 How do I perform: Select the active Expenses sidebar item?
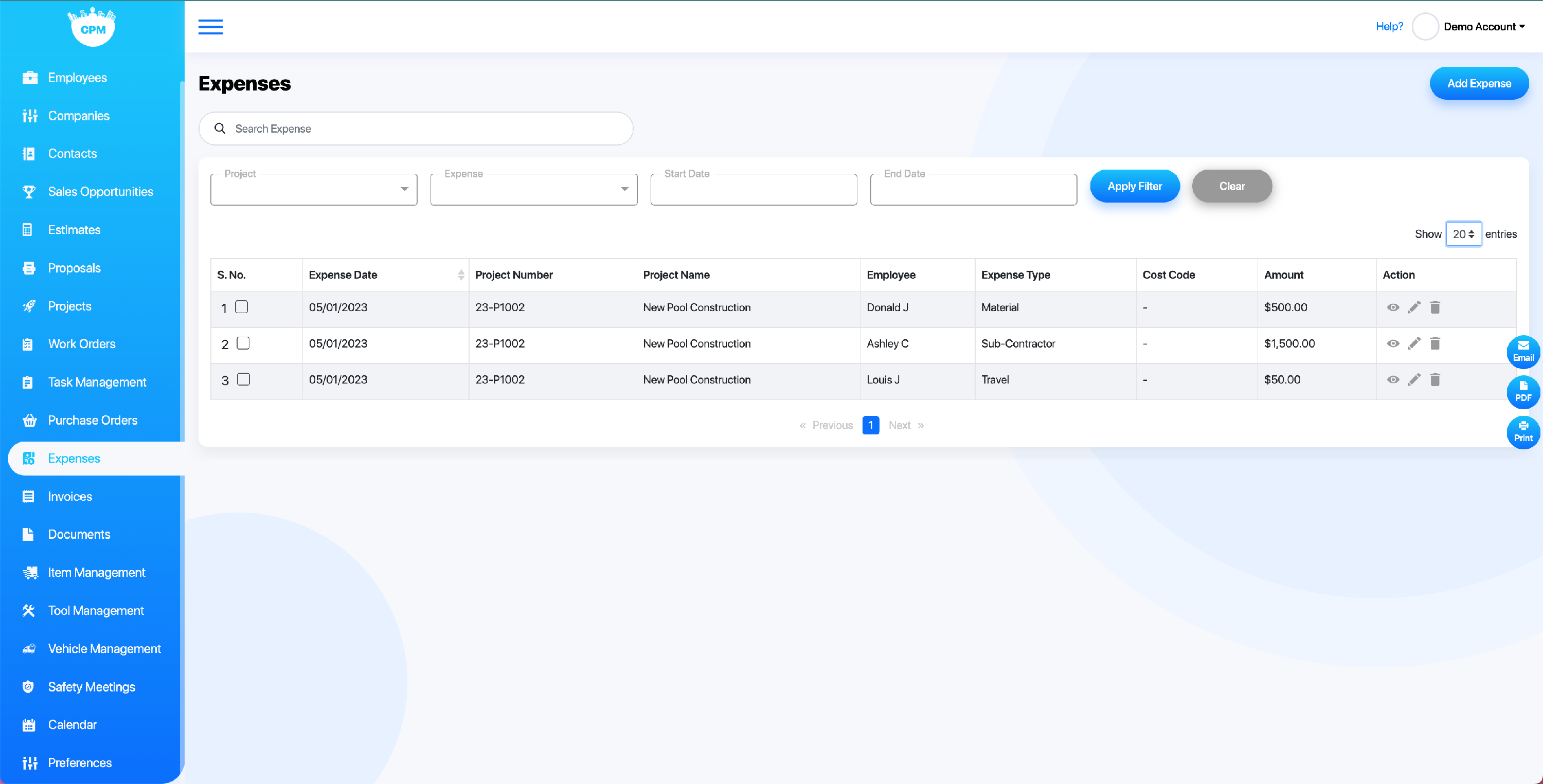tap(96, 458)
